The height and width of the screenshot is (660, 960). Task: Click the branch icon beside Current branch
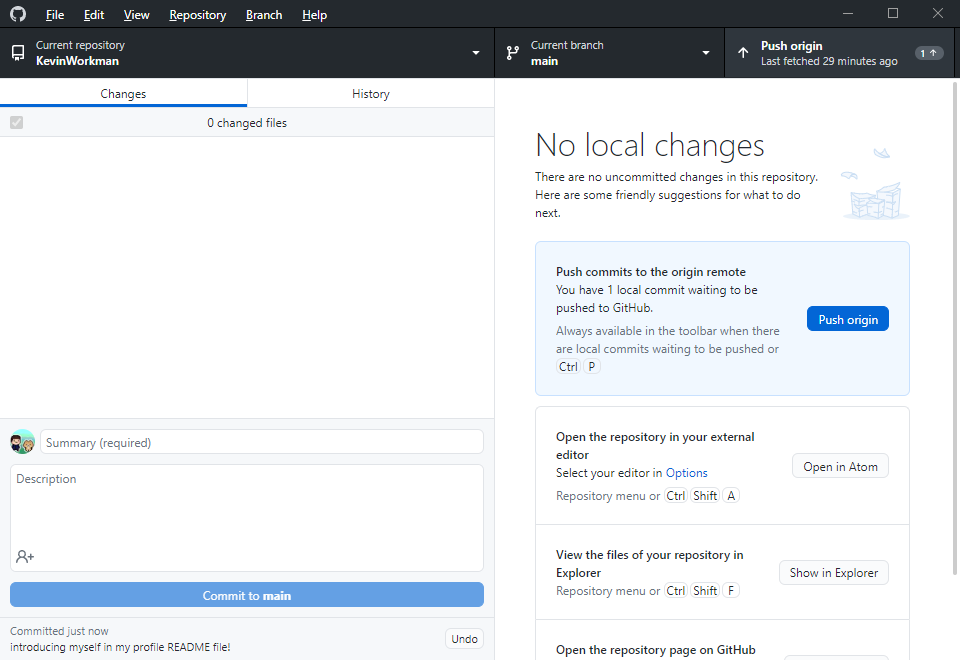point(513,53)
